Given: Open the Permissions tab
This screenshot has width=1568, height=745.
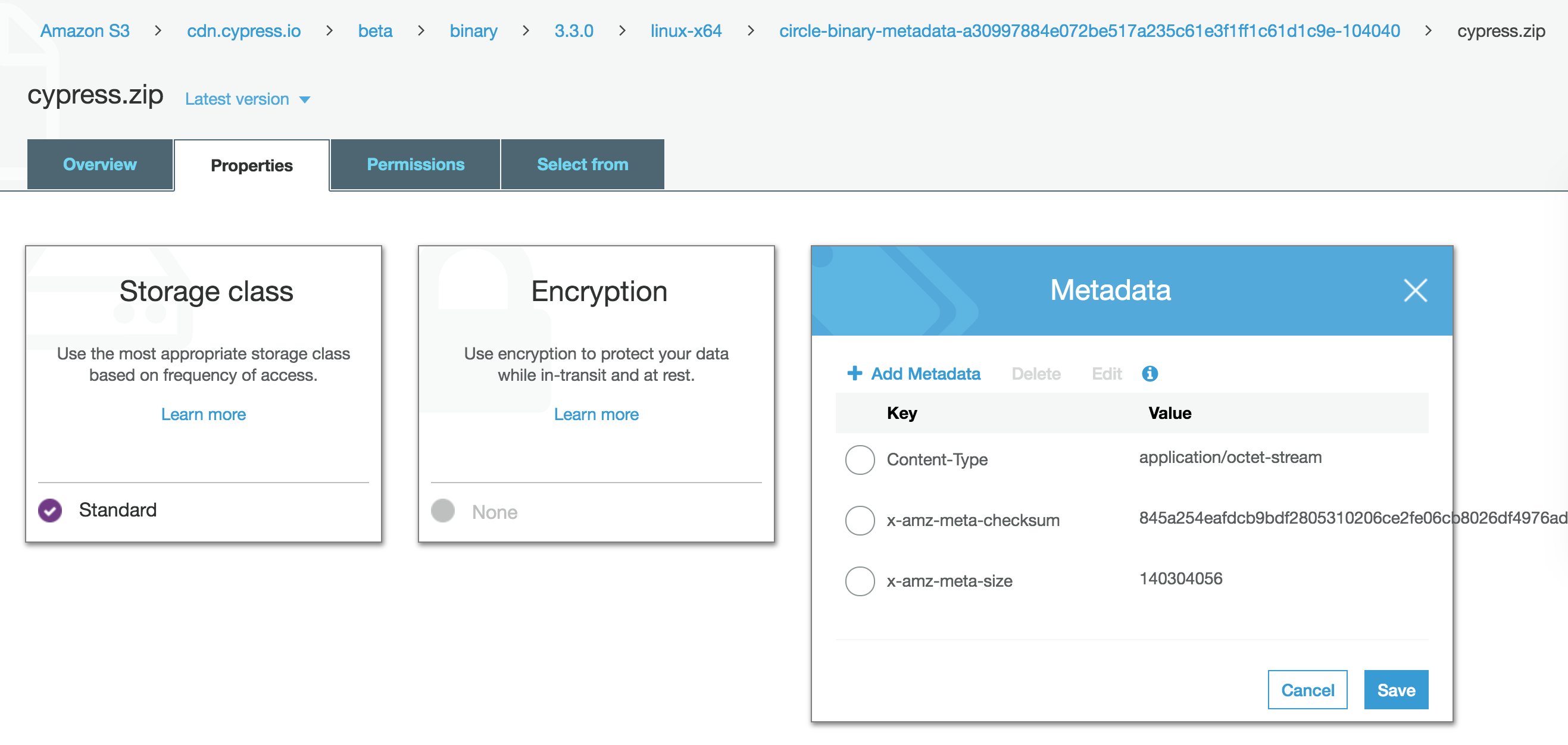Looking at the screenshot, I should 415,164.
